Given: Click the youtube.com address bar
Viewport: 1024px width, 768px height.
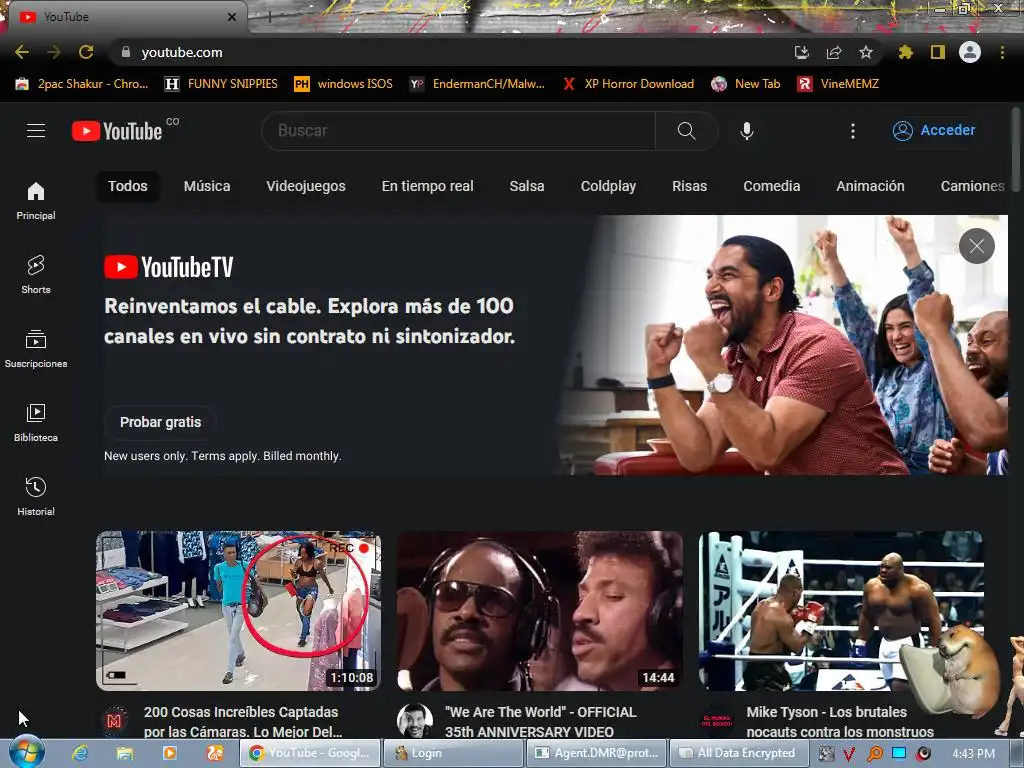Looking at the screenshot, I should click(451, 52).
